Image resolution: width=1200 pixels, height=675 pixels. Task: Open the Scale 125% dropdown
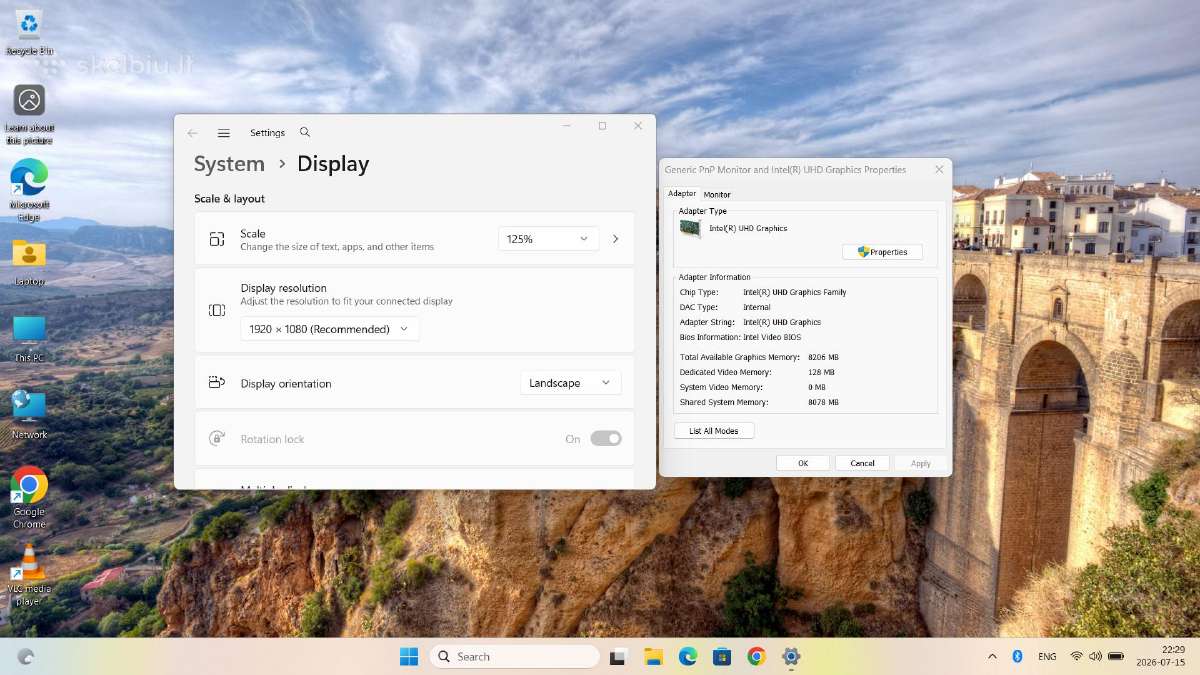click(548, 239)
